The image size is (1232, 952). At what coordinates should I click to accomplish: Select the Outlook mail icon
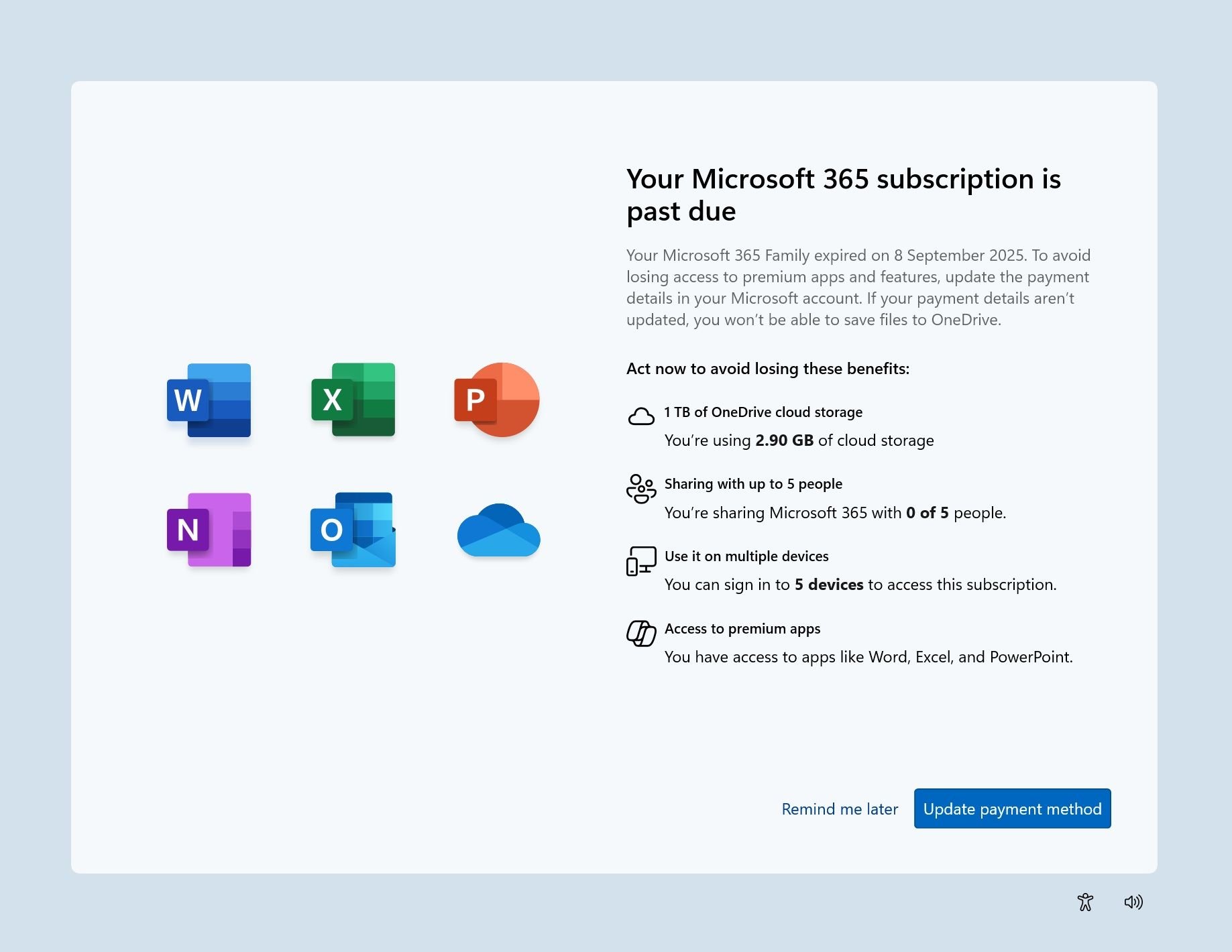tap(351, 532)
